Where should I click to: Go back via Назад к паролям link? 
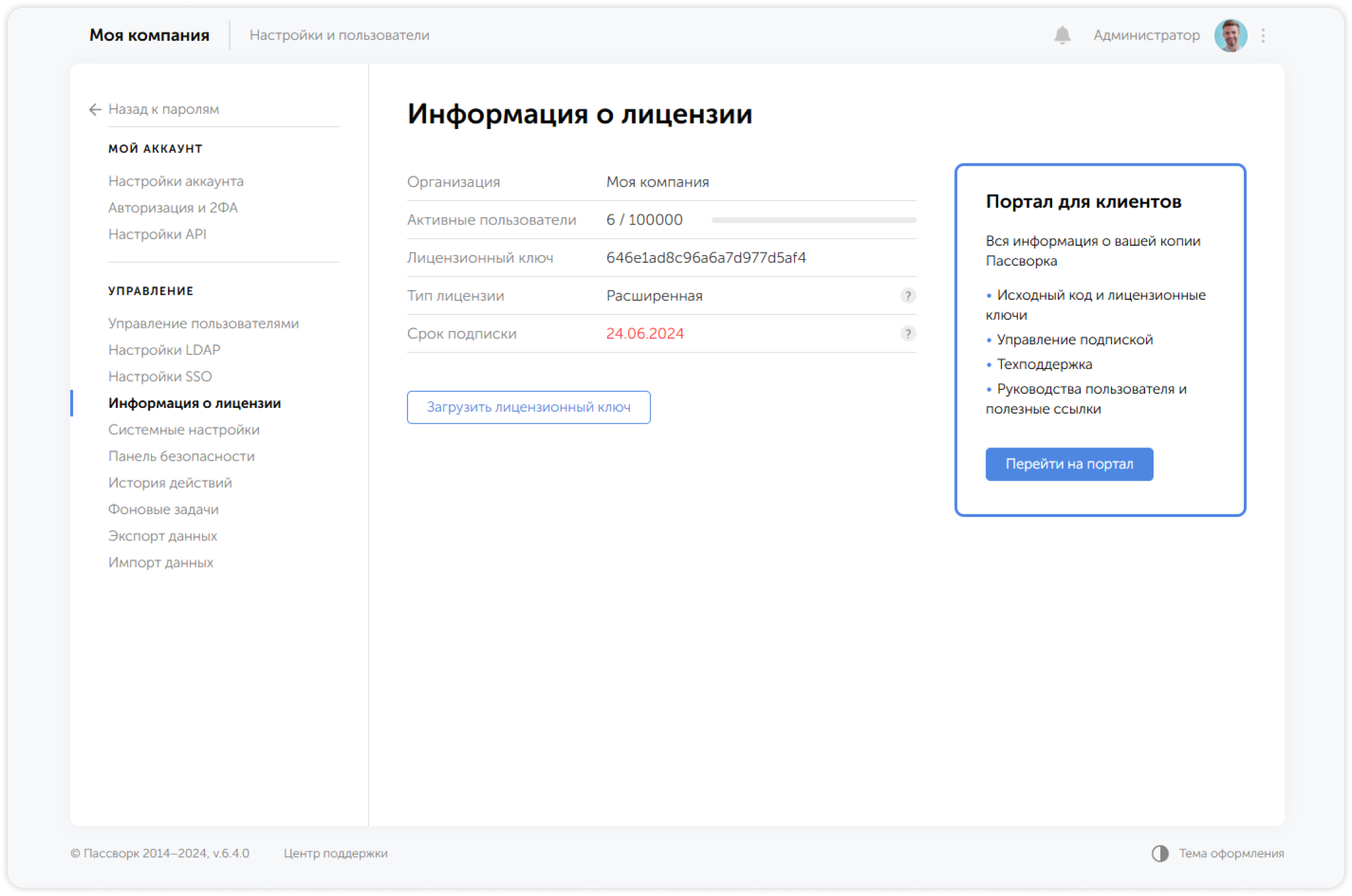click(x=163, y=109)
